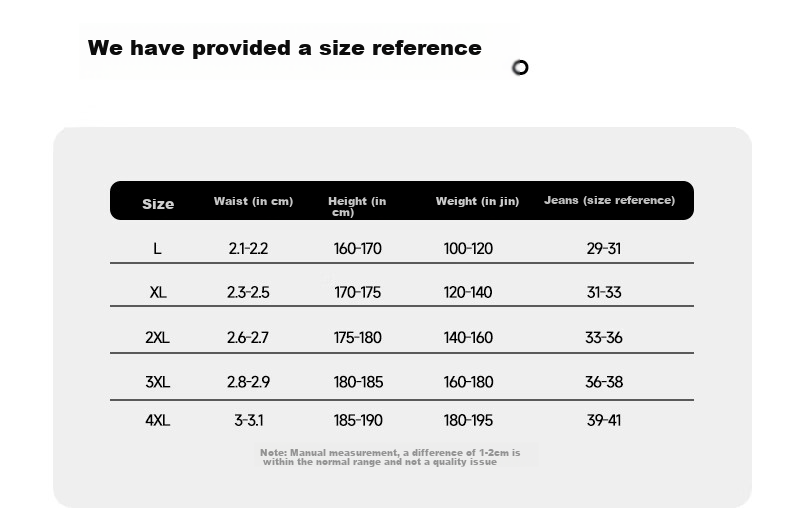Select the XL size row label
The width and height of the screenshot is (790, 508).
point(158,292)
